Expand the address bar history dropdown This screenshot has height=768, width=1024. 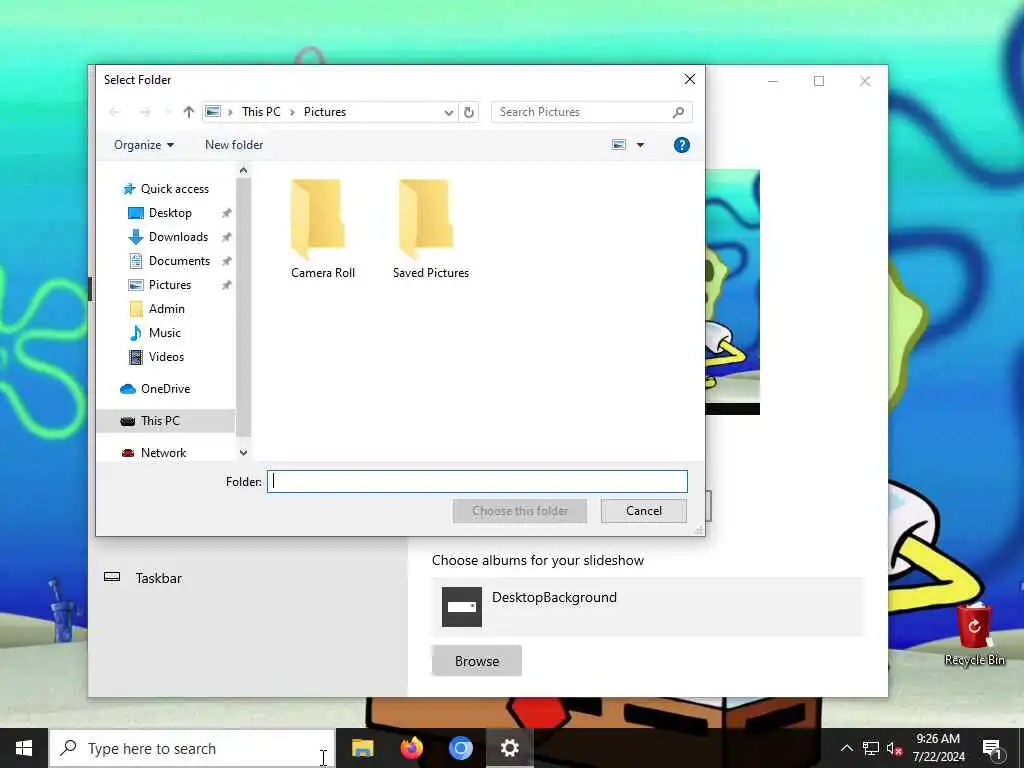(449, 112)
